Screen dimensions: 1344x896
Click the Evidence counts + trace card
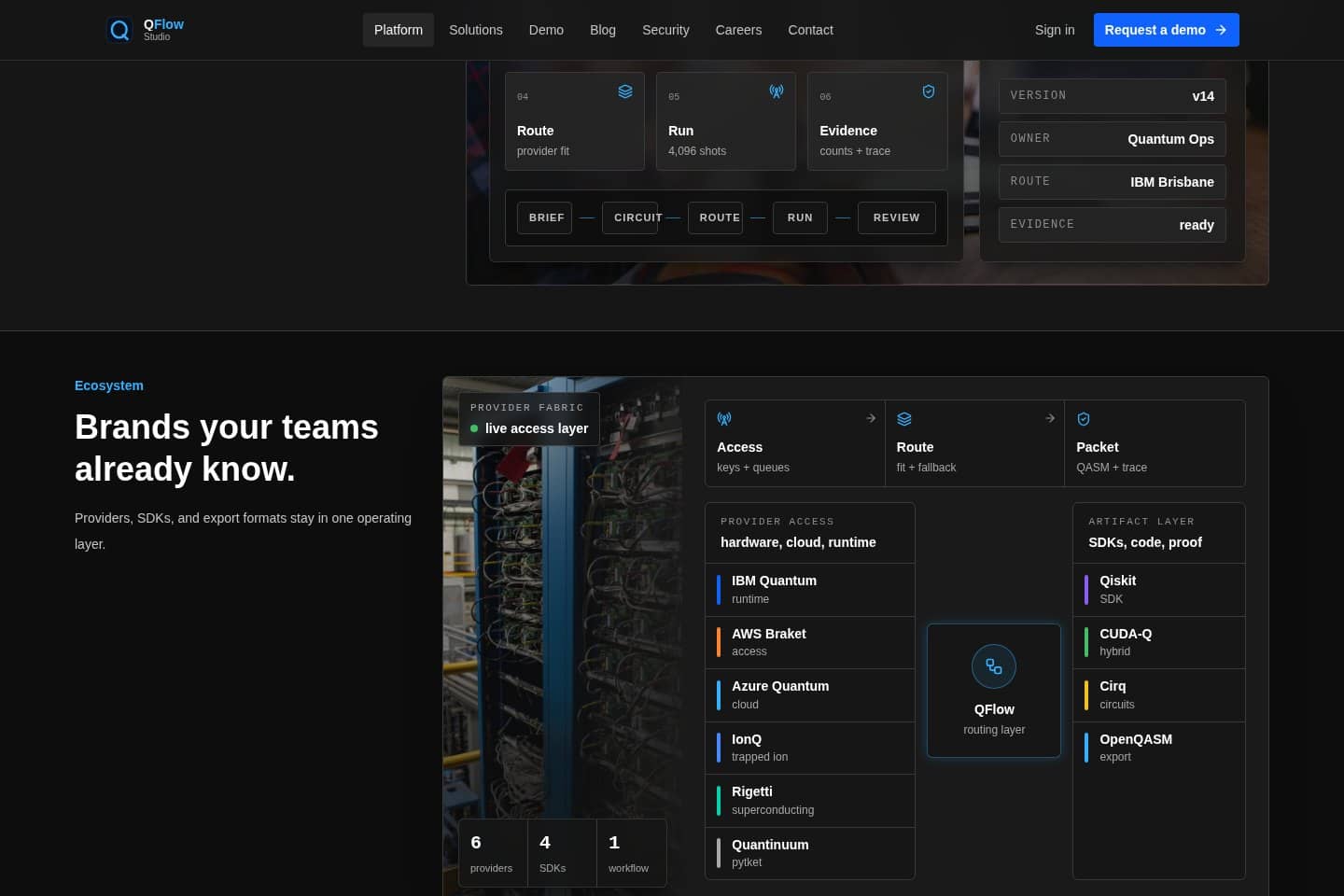click(877, 121)
